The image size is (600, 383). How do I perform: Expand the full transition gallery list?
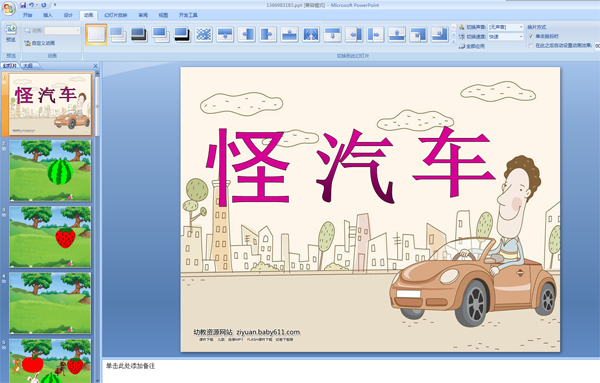pos(454,41)
